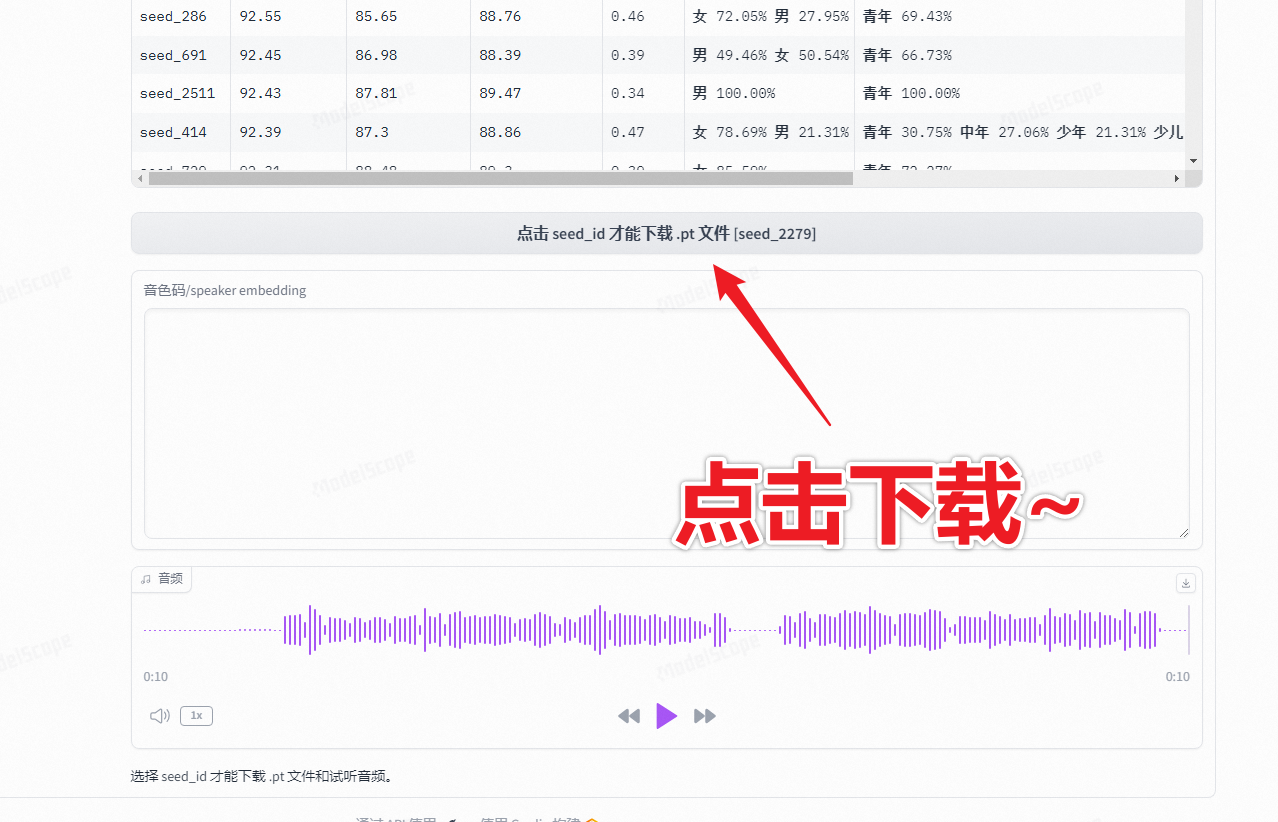This screenshot has height=822, width=1278.
Task: Skip forward in the audio player
Action: (x=705, y=716)
